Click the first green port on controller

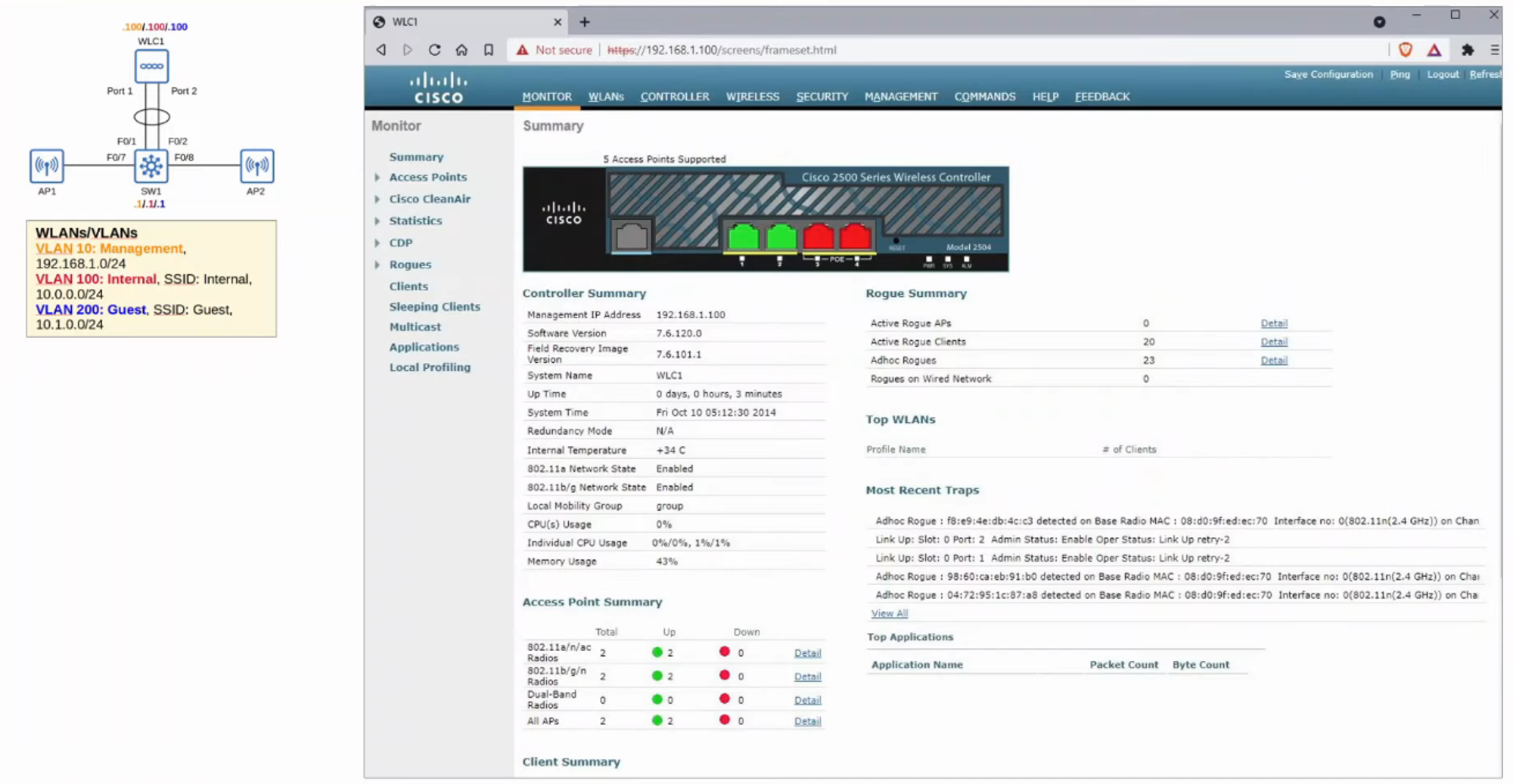click(x=743, y=237)
